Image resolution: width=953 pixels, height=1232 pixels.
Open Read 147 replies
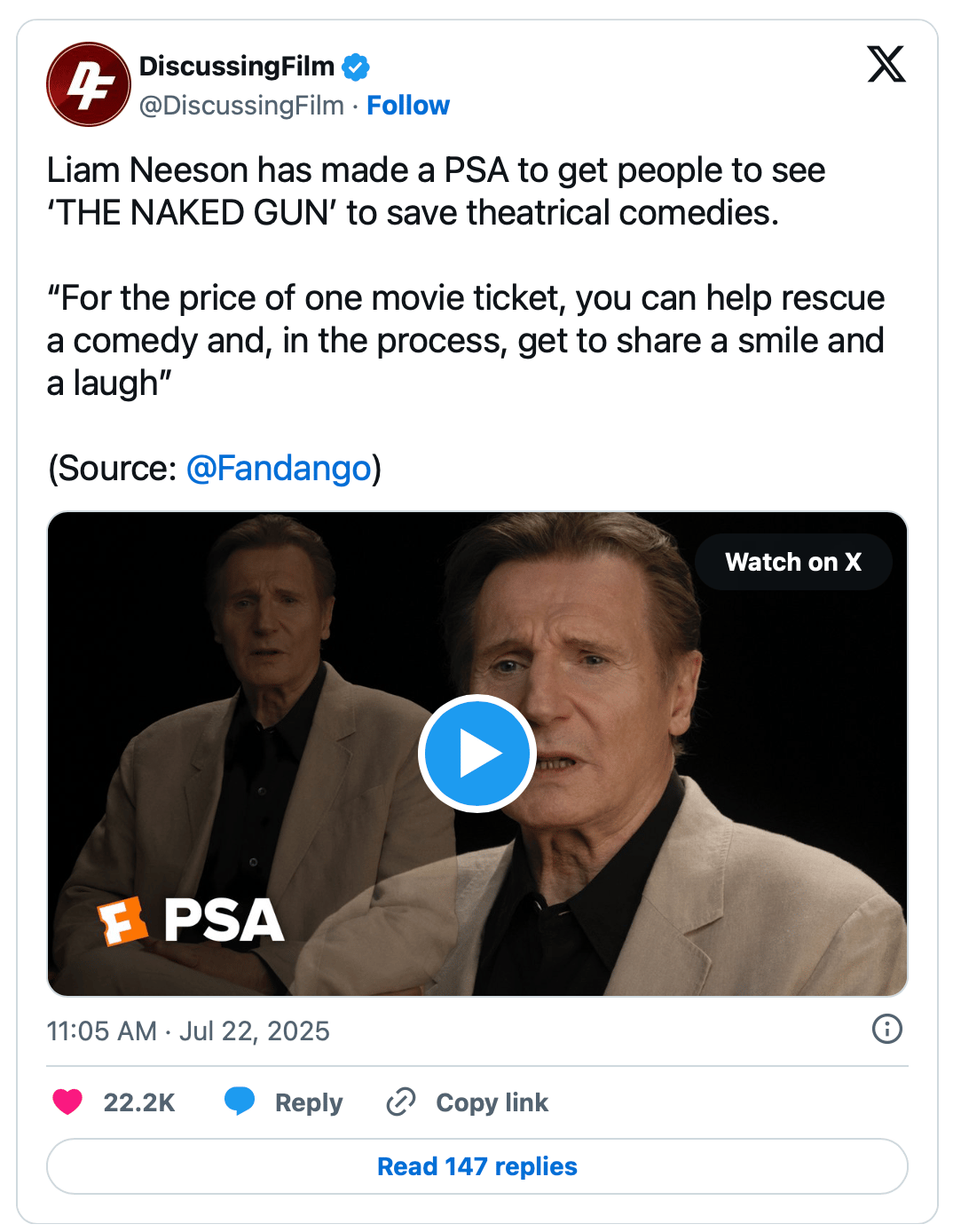tap(477, 1166)
